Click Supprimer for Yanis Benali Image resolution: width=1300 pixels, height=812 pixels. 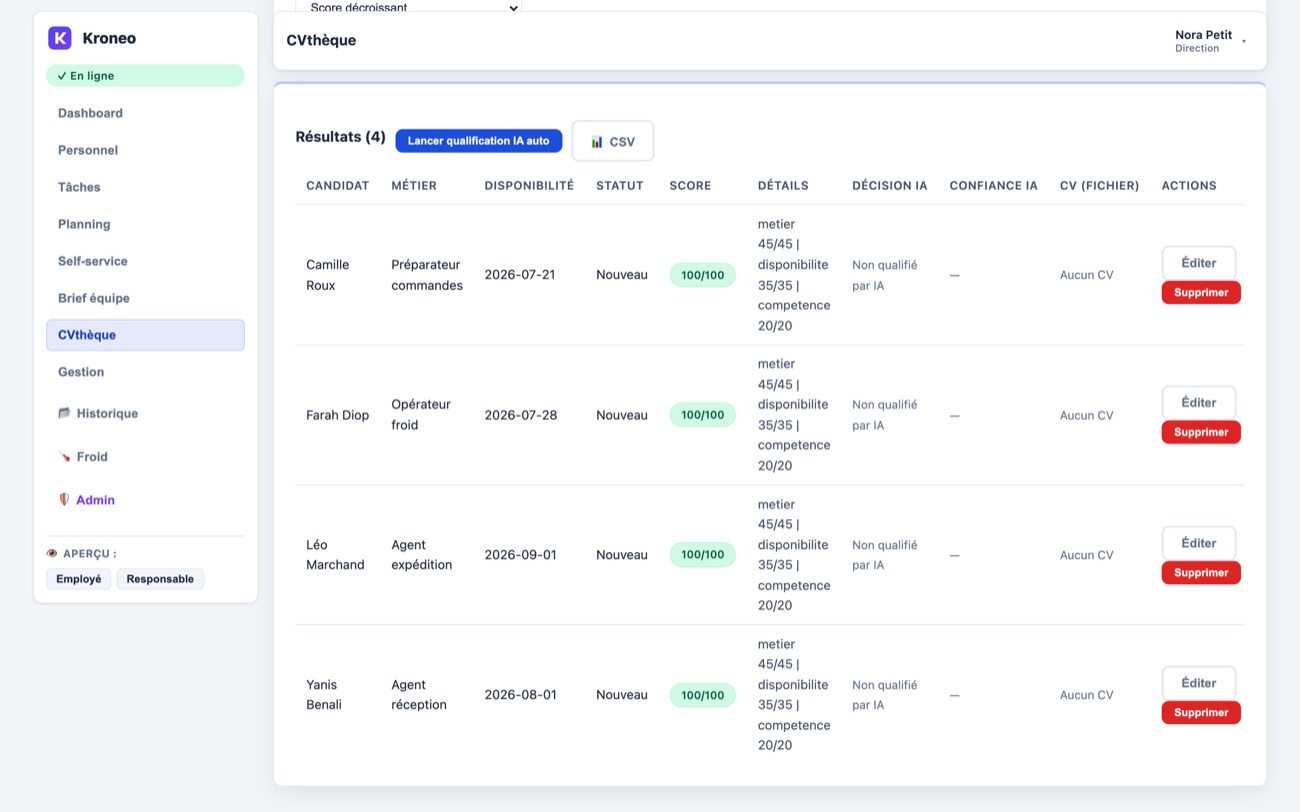[1201, 712]
